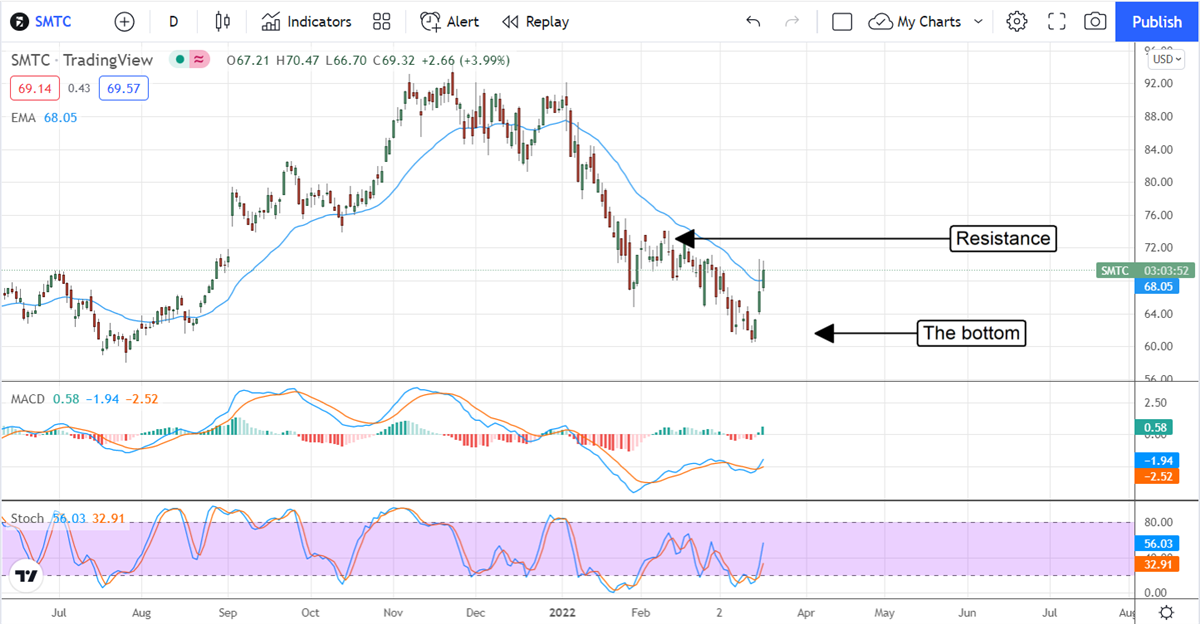This screenshot has width=1200, height=624.
Task: Toggle the pink approximate indicator badge
Action: point(199,60)
